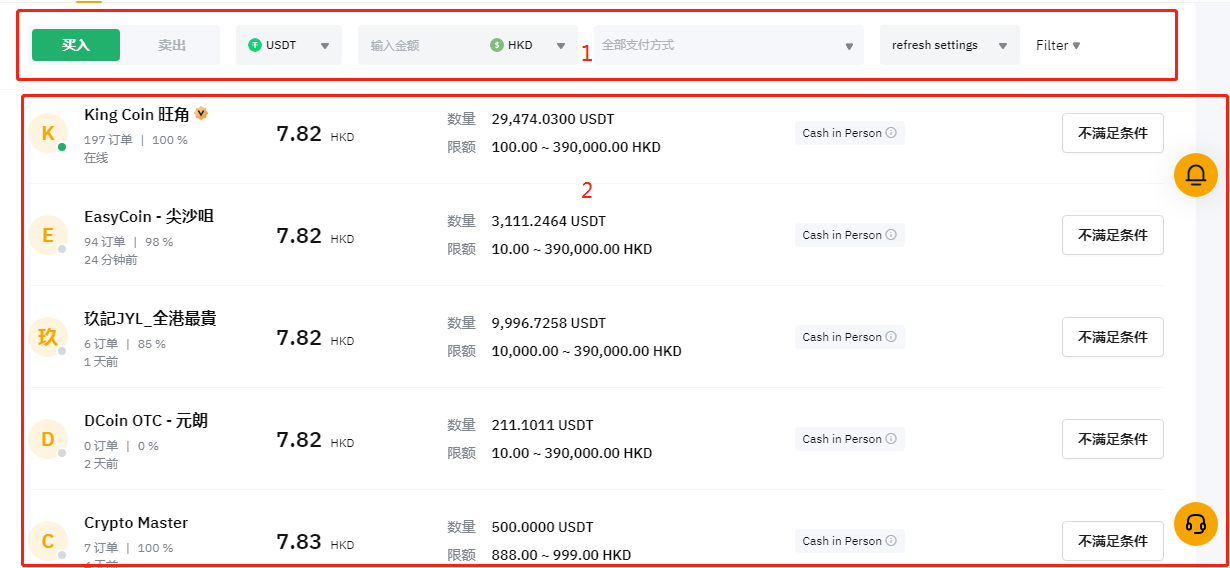
Task: Click King Coin verified merchant badge
Action: (201, 114)
